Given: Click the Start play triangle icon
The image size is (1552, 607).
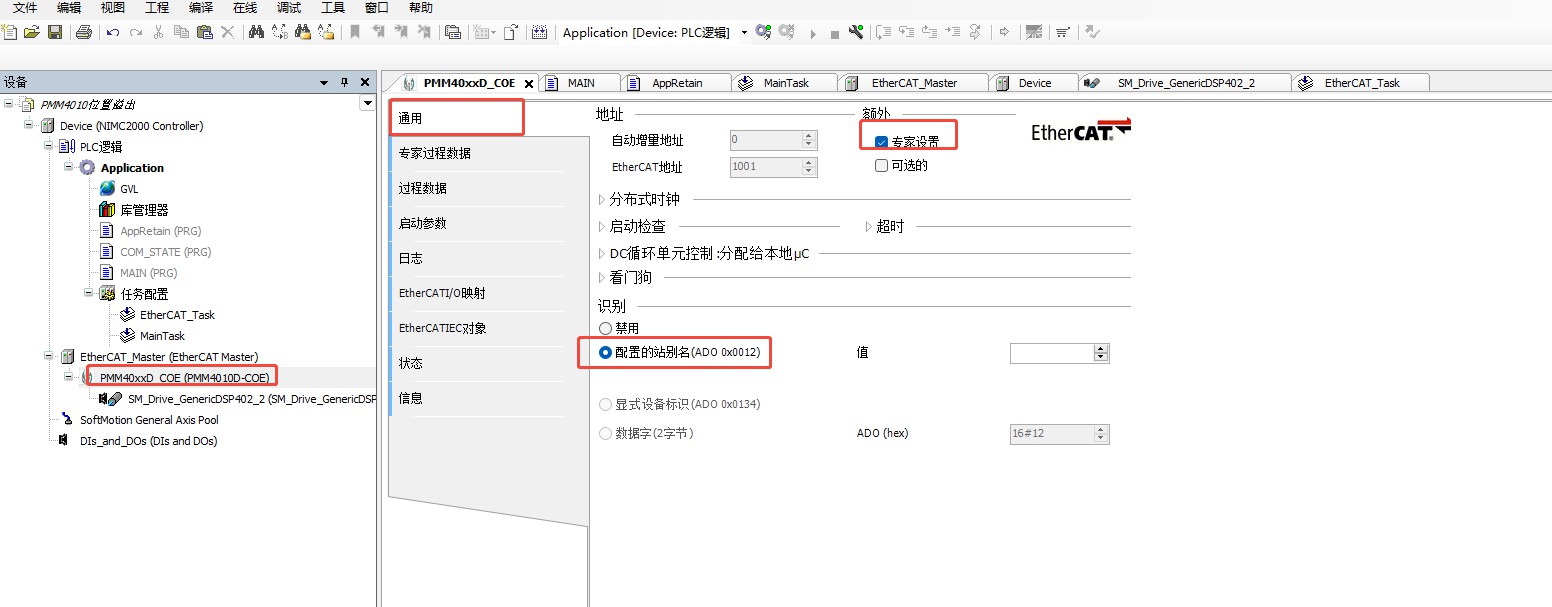Looking at the screenshot, I should point(813,33).
